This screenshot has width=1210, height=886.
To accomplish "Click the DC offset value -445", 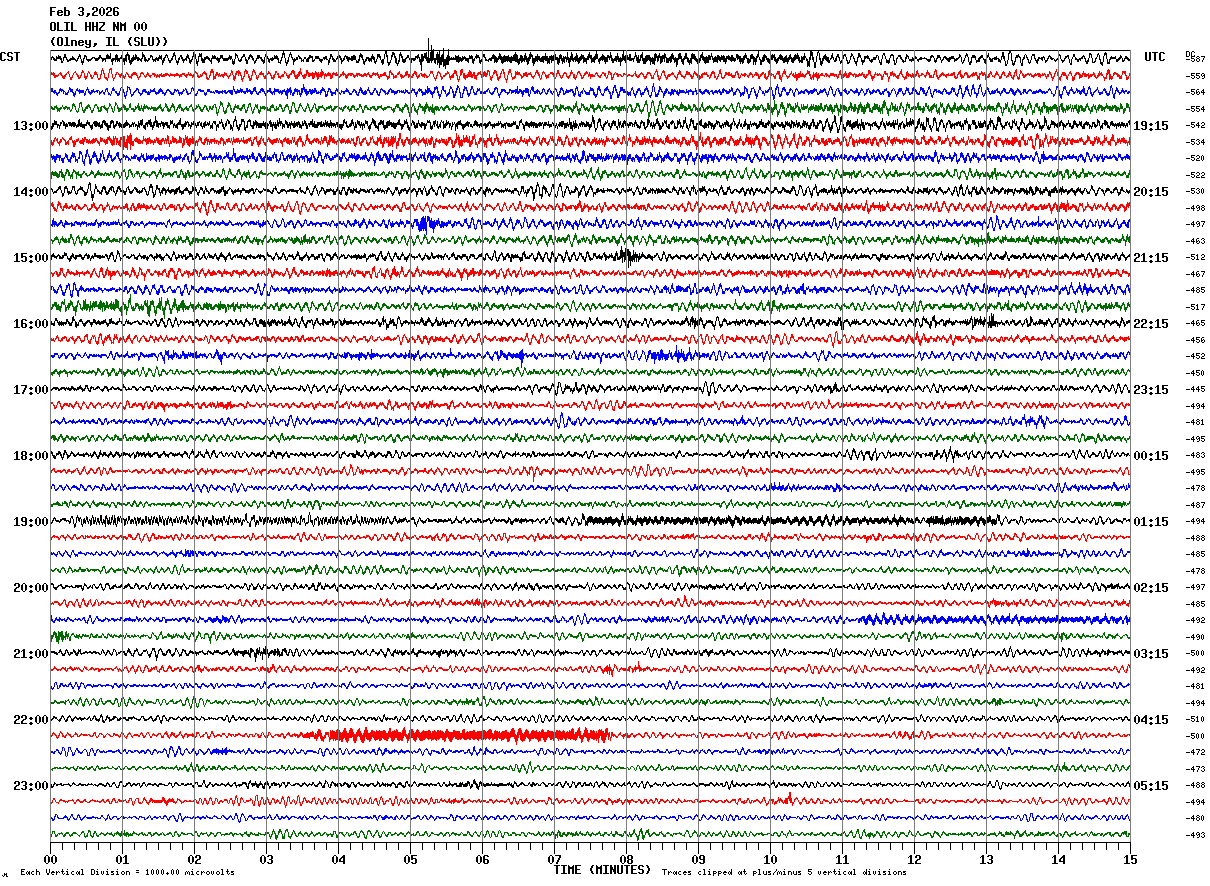I will coord(1195,389).
